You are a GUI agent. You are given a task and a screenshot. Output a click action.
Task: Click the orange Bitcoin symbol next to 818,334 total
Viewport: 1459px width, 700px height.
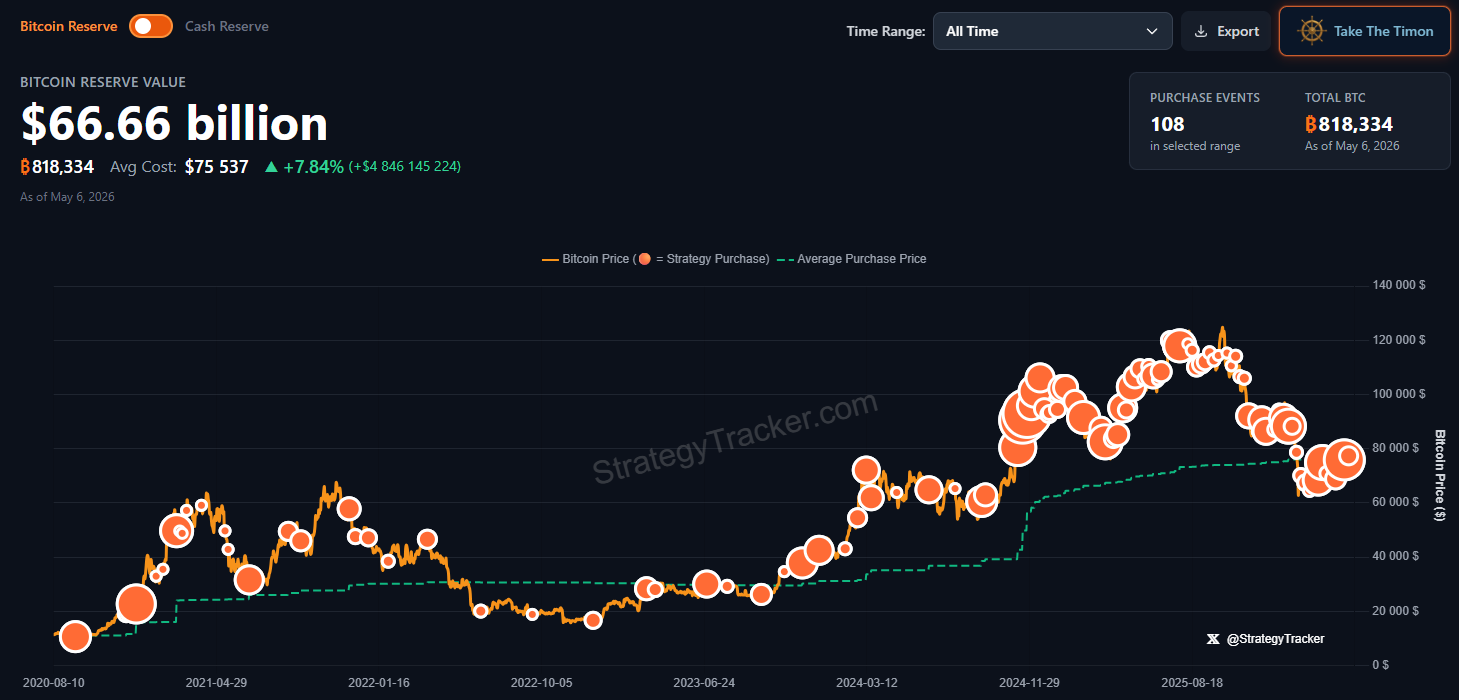tap(1311, 125)
